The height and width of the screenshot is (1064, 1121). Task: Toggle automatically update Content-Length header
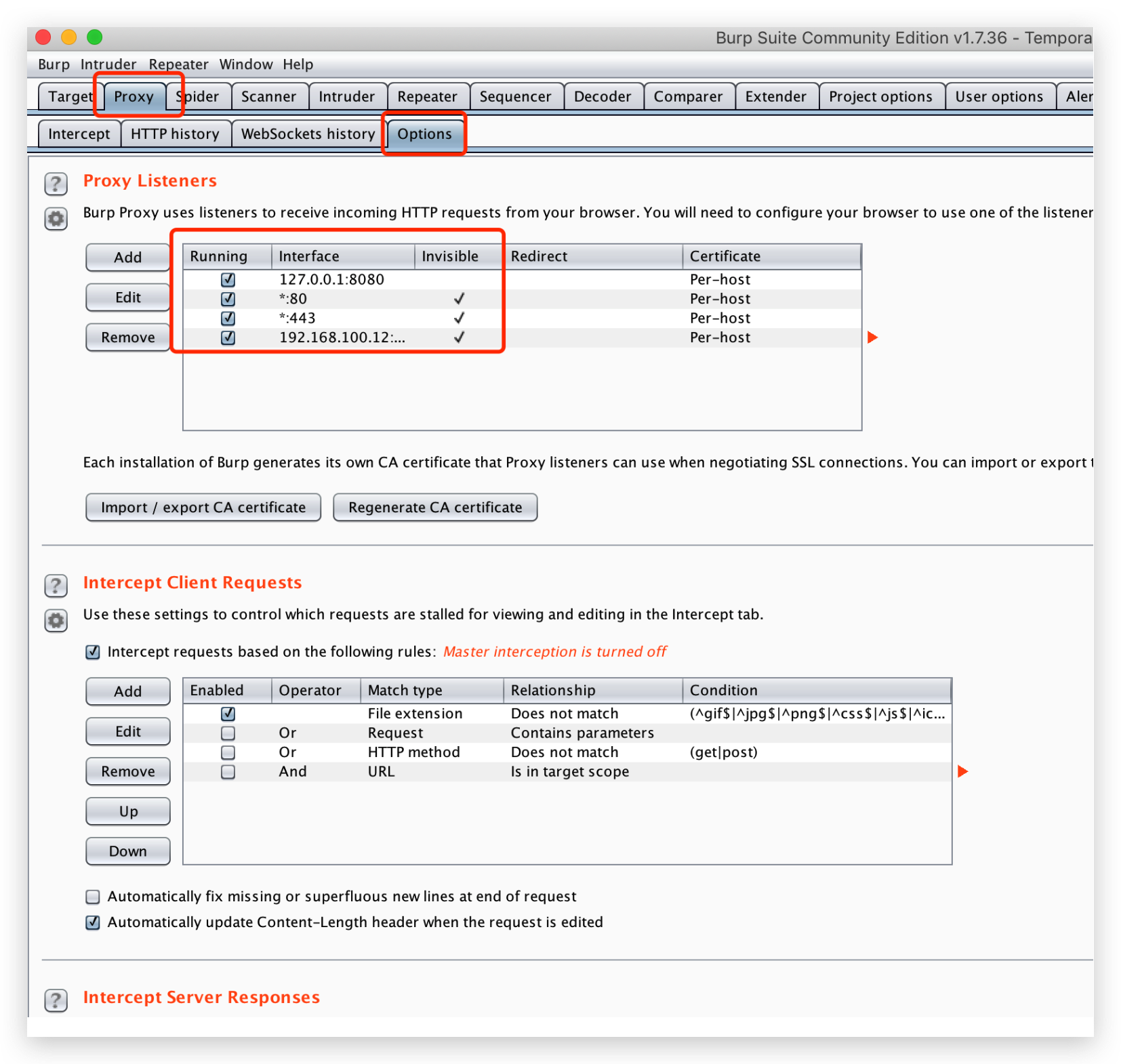(x=93, y=922)
